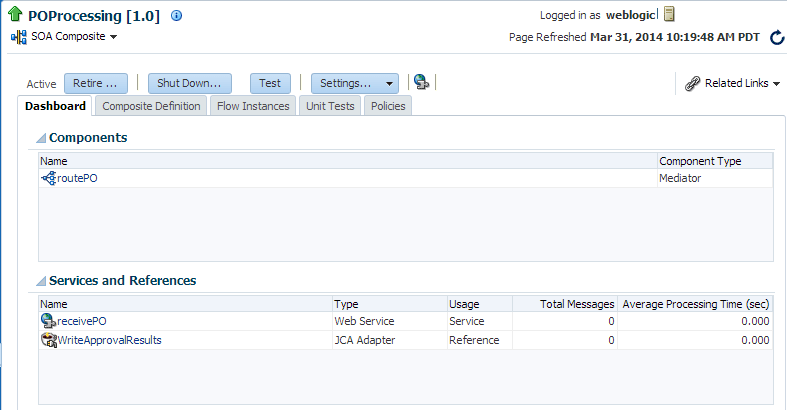Open the blue information icon next to POProcessing [1.0]
Viewport: 787px width, 410px height.
pyautogui.click(x=176, y=16)
